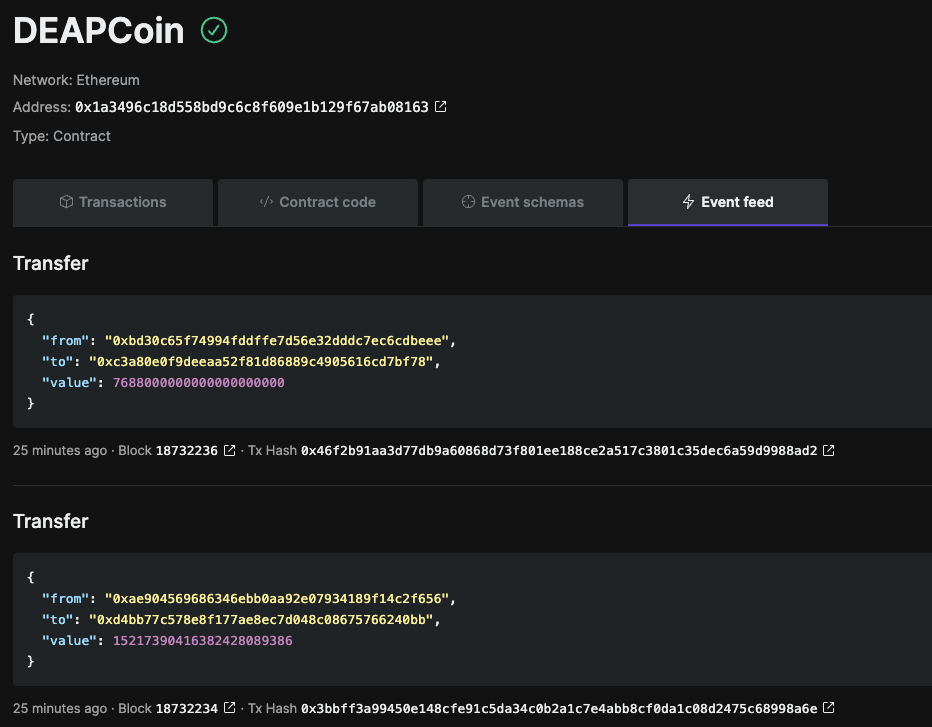The image size is (932, 727).
Task: Open external link for Tx Hash 0x46f2b91a
Action: 829,451
